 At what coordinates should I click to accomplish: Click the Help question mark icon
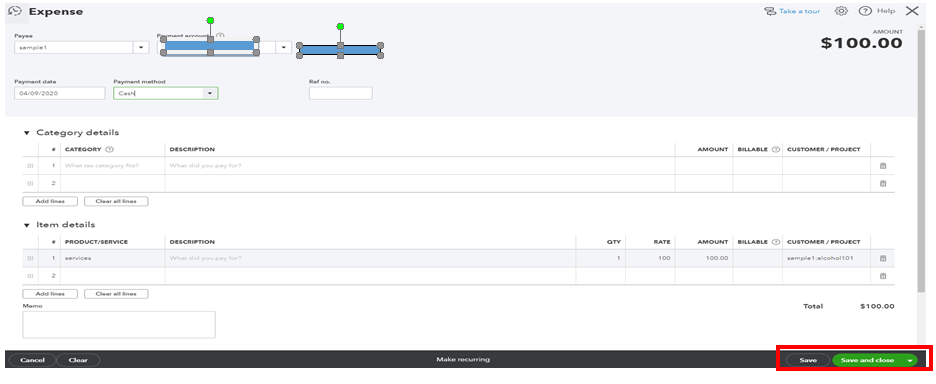click(864, 11)
